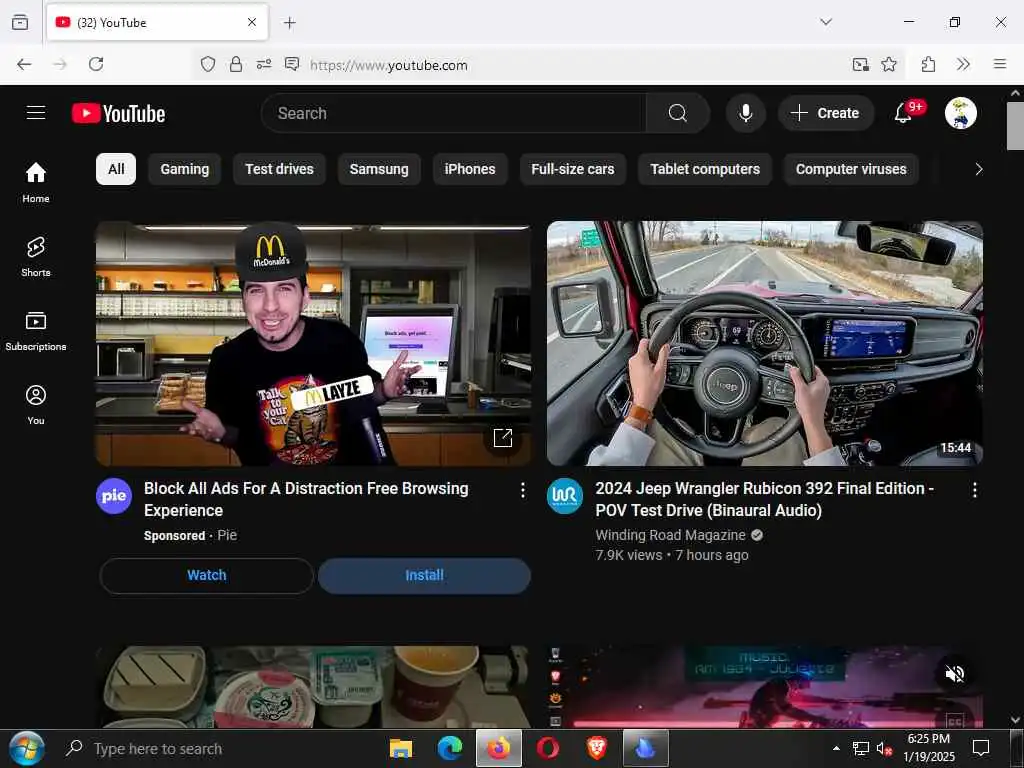The width and height of the screenshot is (1024, 768).
Task: Open the account avatar menu
Action: (x=960, y=113)
